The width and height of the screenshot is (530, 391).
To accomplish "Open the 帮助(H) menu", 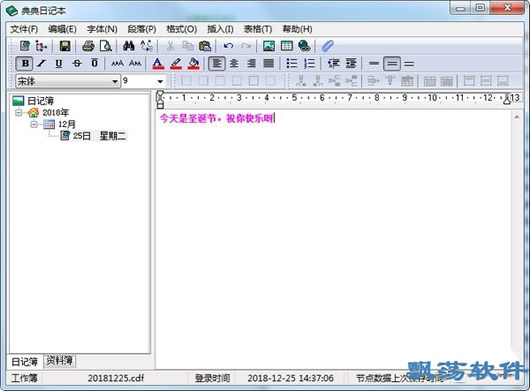I will tap(297, 29).
